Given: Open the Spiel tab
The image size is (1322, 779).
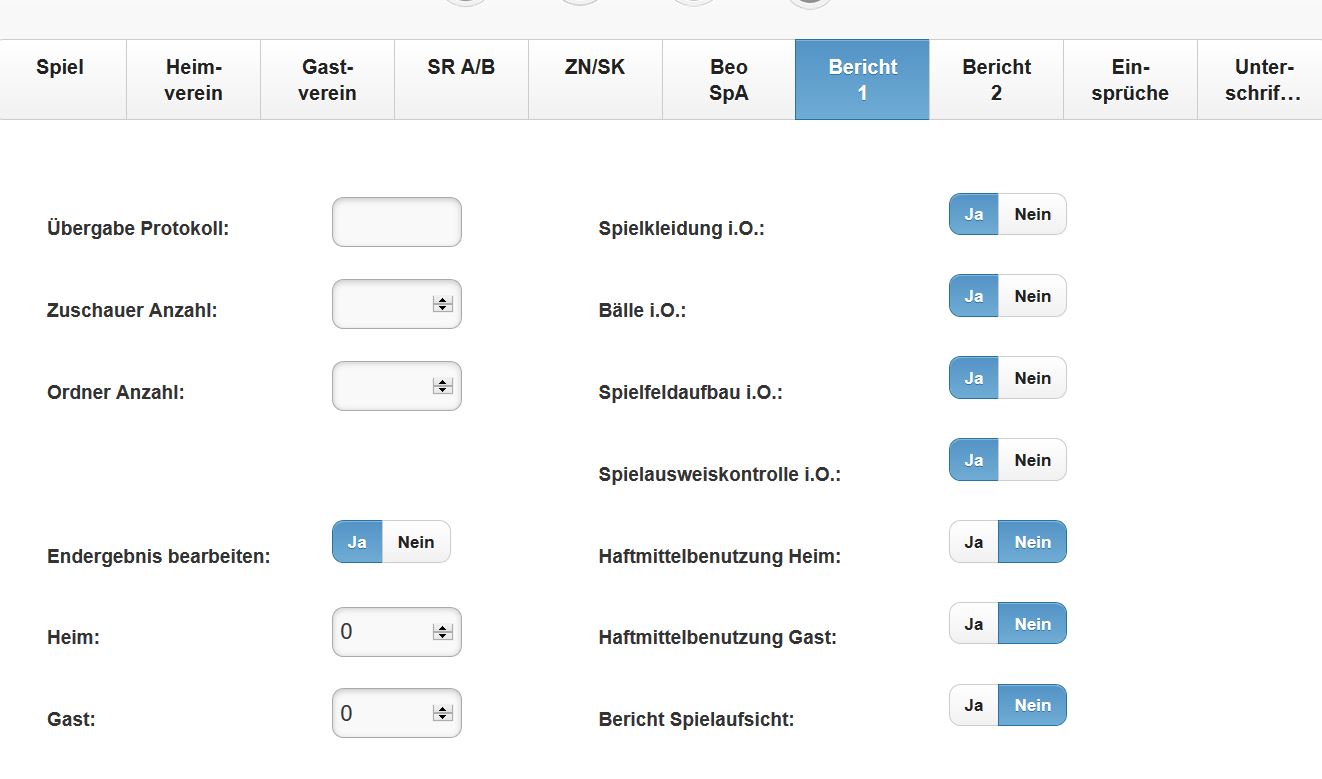Looking at the screenshot, I should [x=60, y=80].
